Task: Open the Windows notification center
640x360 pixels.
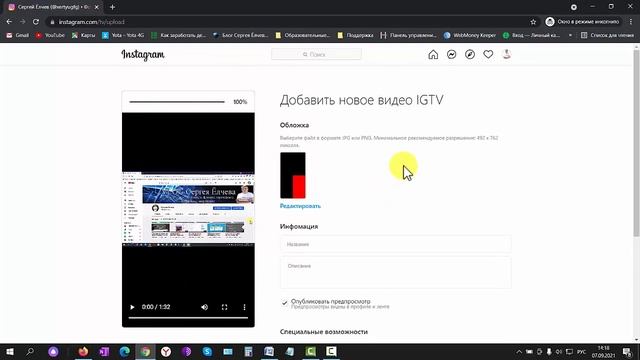Action: click(627, 352)
